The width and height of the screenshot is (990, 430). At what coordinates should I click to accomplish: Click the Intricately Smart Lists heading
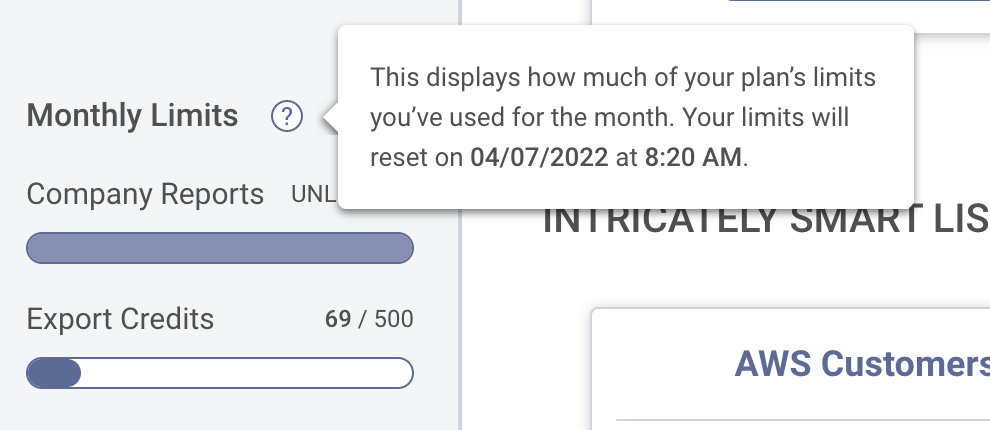coord(765,219)
